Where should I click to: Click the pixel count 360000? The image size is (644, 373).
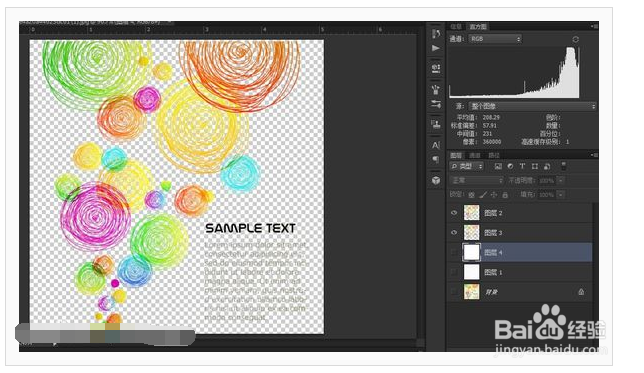point(492,142)
